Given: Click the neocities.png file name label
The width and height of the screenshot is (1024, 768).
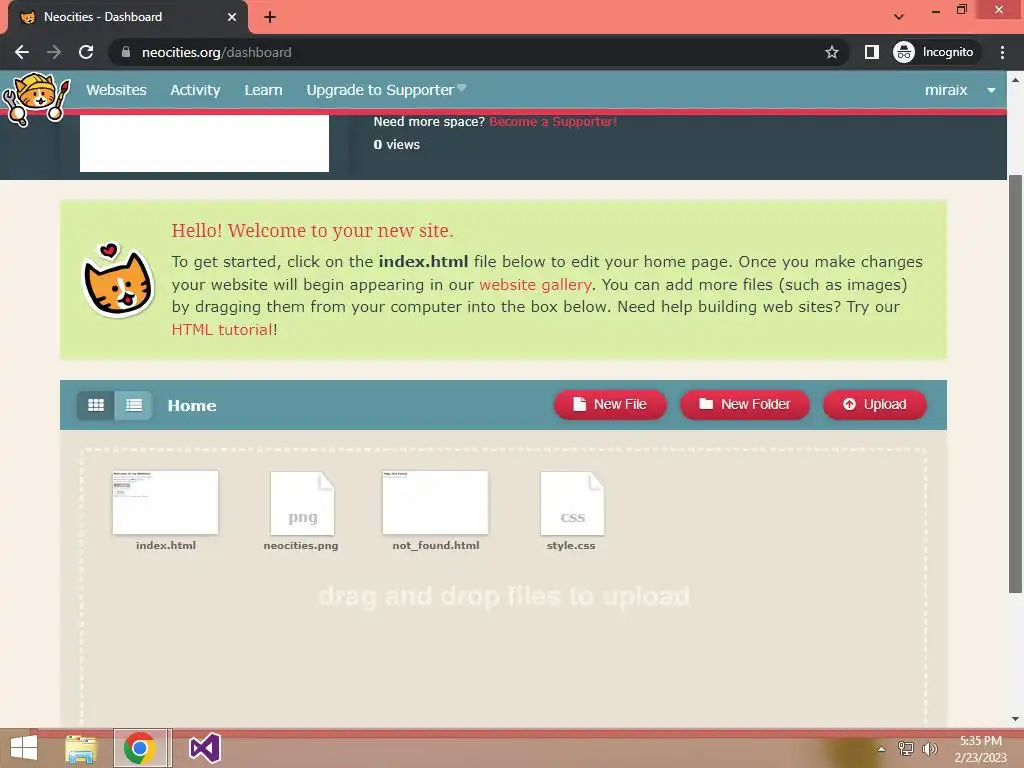Looking at the screenshot, I should tap(301, 545).
